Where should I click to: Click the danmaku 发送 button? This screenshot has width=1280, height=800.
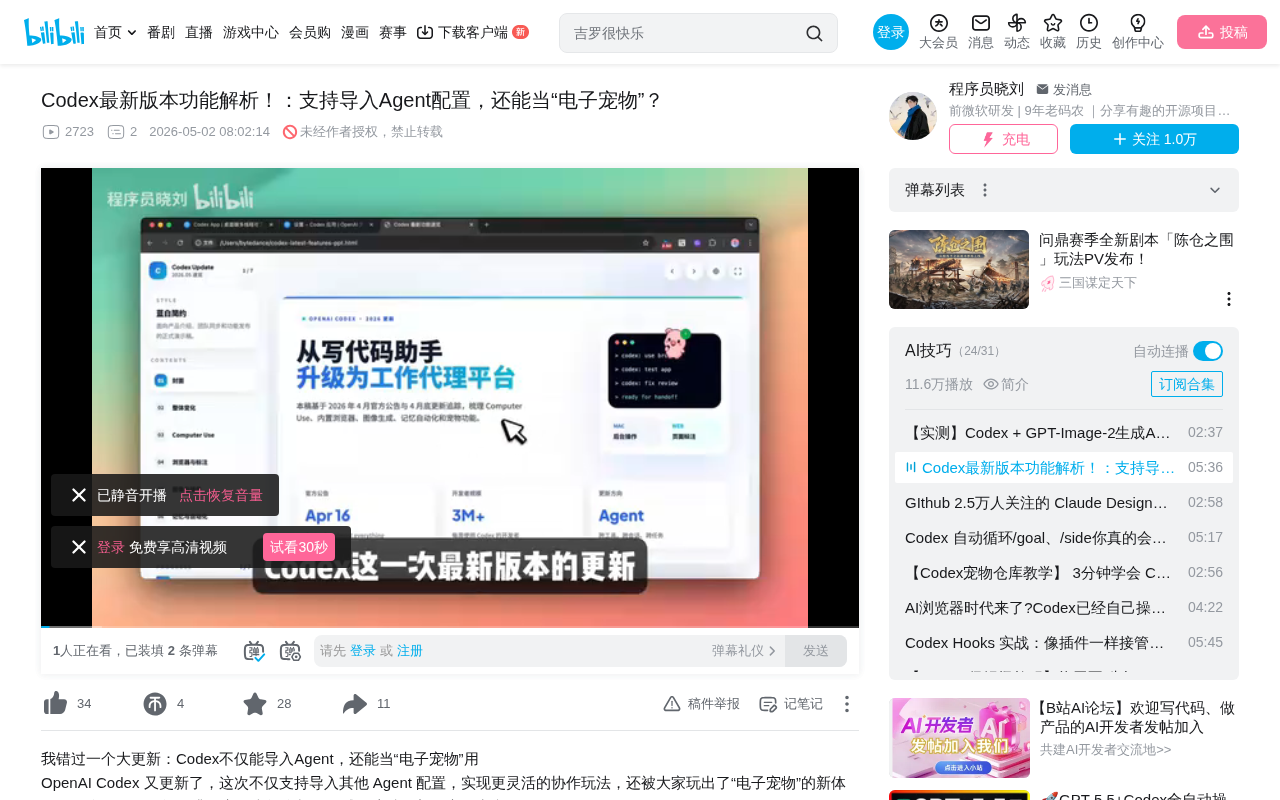tap(816, 651)
